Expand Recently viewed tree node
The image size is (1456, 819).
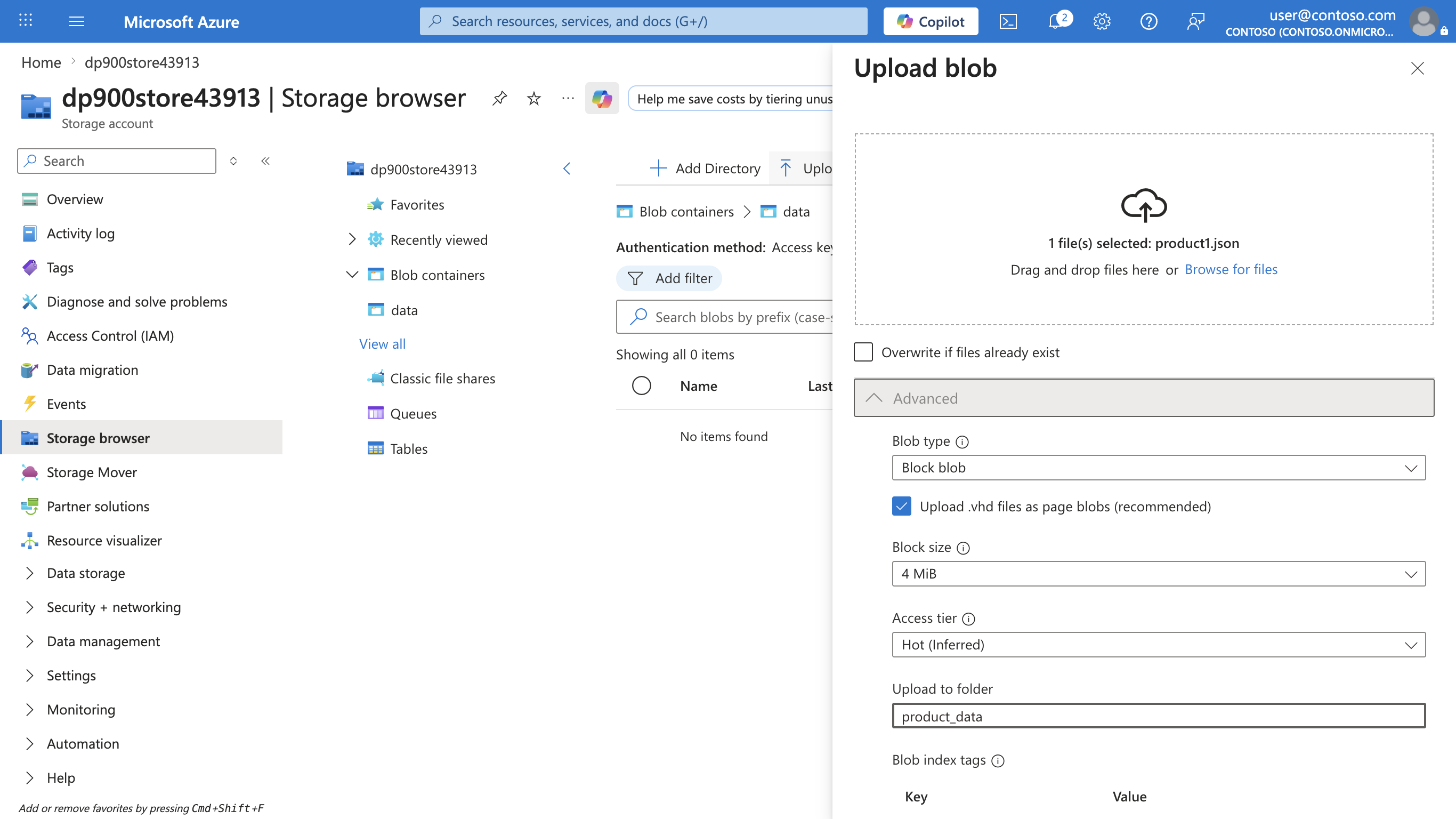pos(352,239)
